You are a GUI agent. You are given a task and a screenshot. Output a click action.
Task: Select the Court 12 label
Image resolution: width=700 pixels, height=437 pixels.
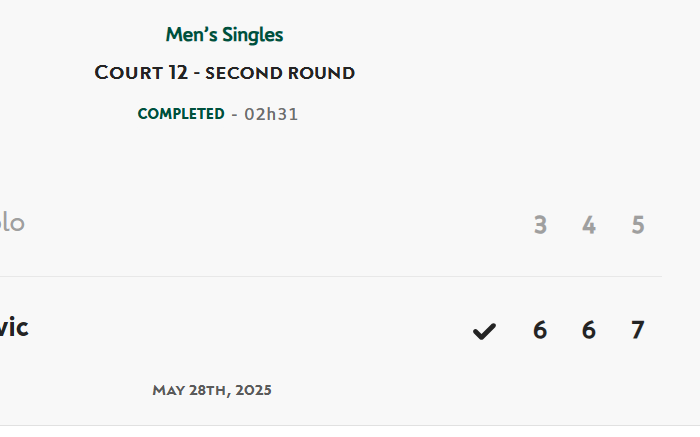point(141,73)
